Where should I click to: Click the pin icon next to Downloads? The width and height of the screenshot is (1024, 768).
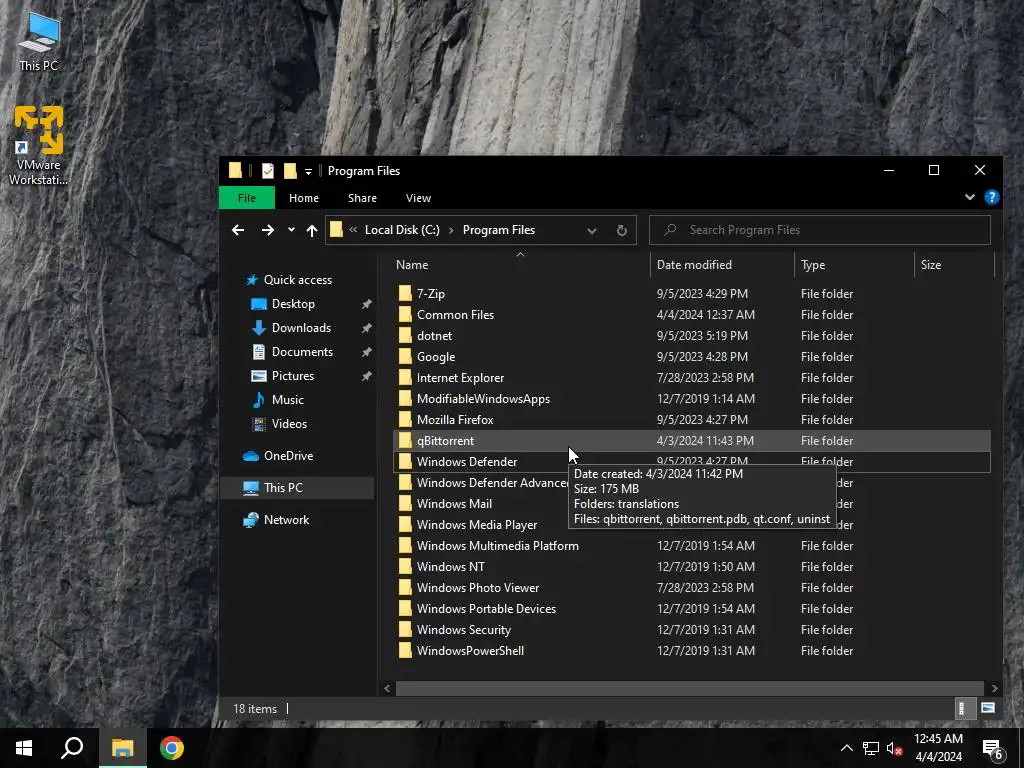tap(366, 328)
